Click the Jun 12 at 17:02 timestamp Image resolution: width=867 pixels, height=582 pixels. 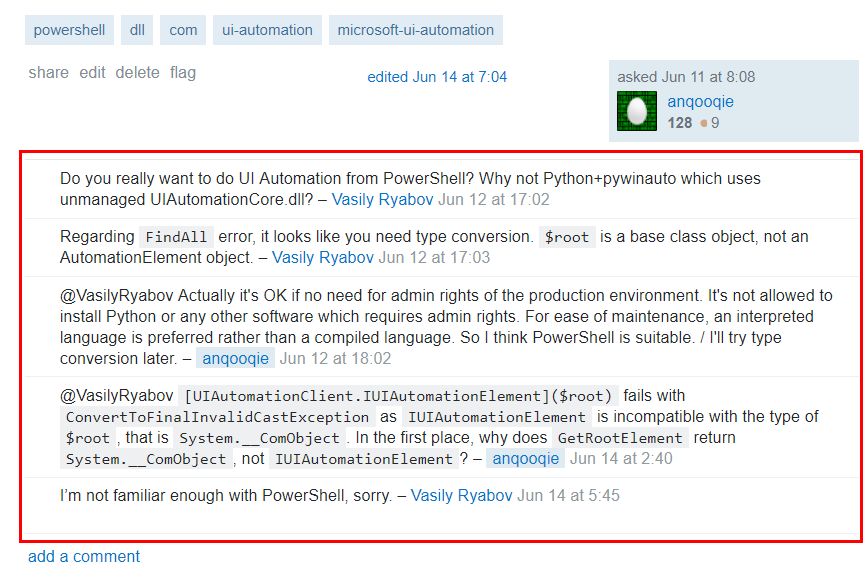pyautogui.click(x=494, y=199)
